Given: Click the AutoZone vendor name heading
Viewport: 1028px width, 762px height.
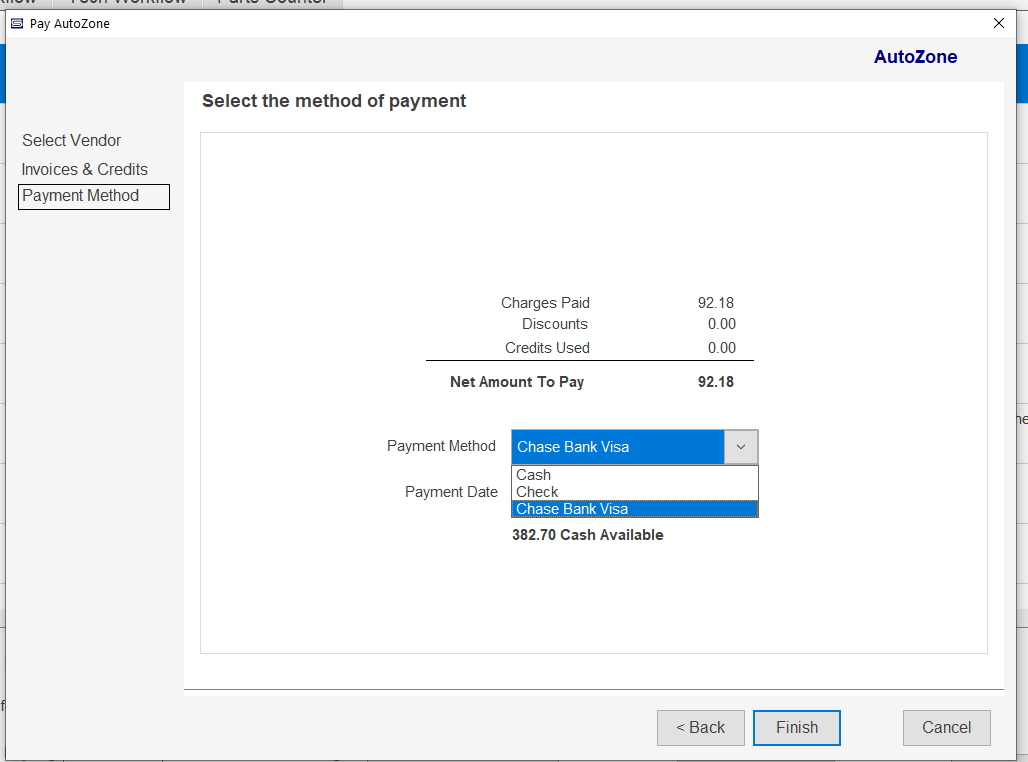Looking at the screenshot, I should [915, 57].
